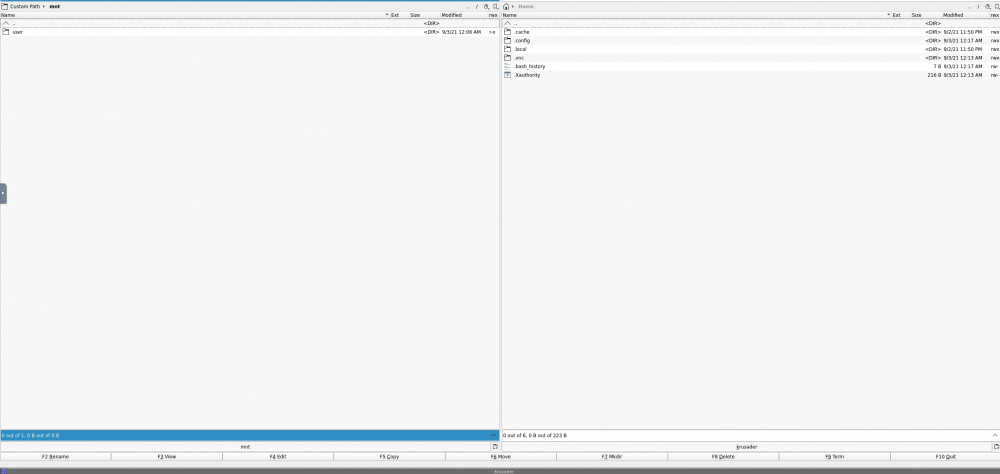Click new-tab icon beside the 'krusader' tab
The height and width of the screenshot is (474, 1000).
[997, 447]
